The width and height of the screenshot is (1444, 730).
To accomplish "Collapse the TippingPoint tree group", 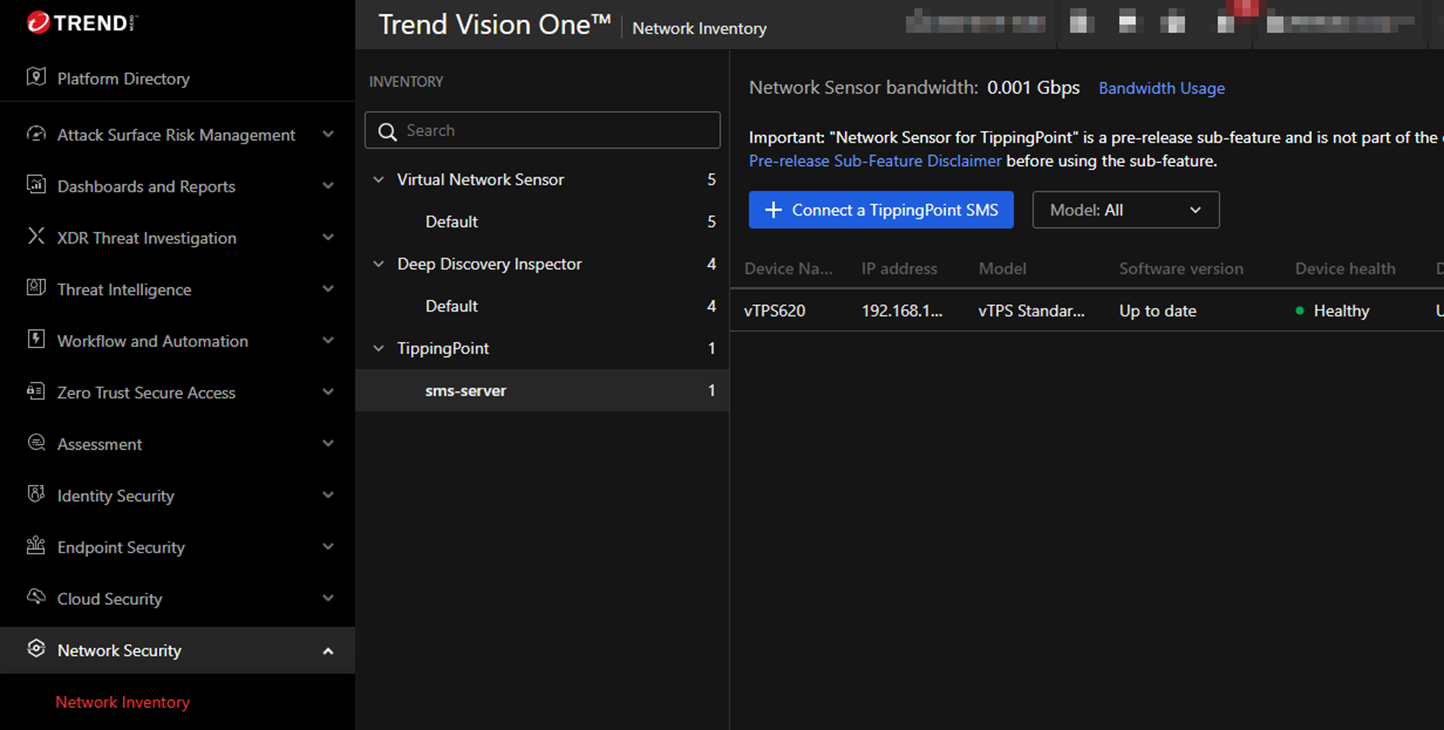I will [x=379, y=349].
